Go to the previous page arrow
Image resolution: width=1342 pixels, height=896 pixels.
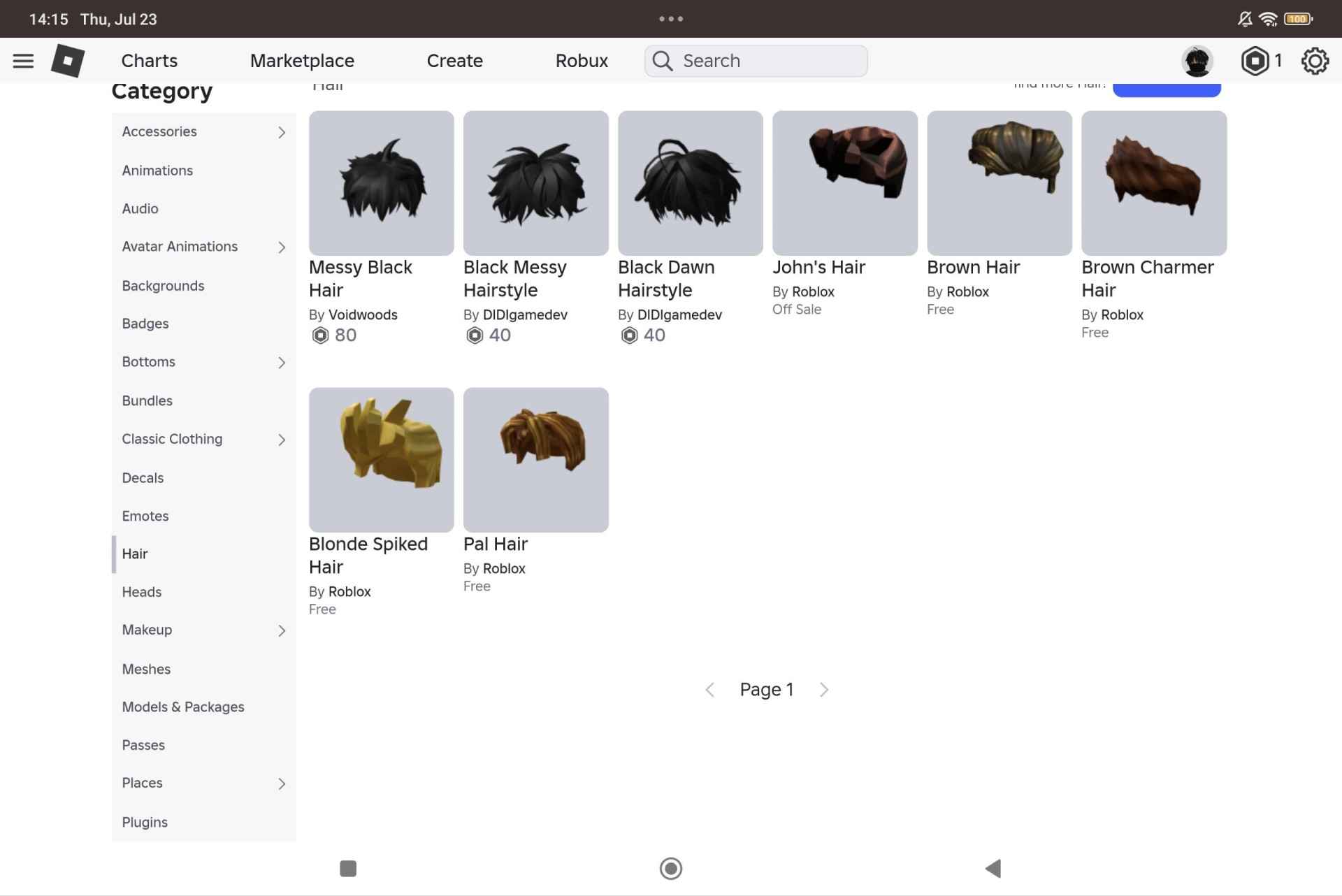tap(709, 690)
